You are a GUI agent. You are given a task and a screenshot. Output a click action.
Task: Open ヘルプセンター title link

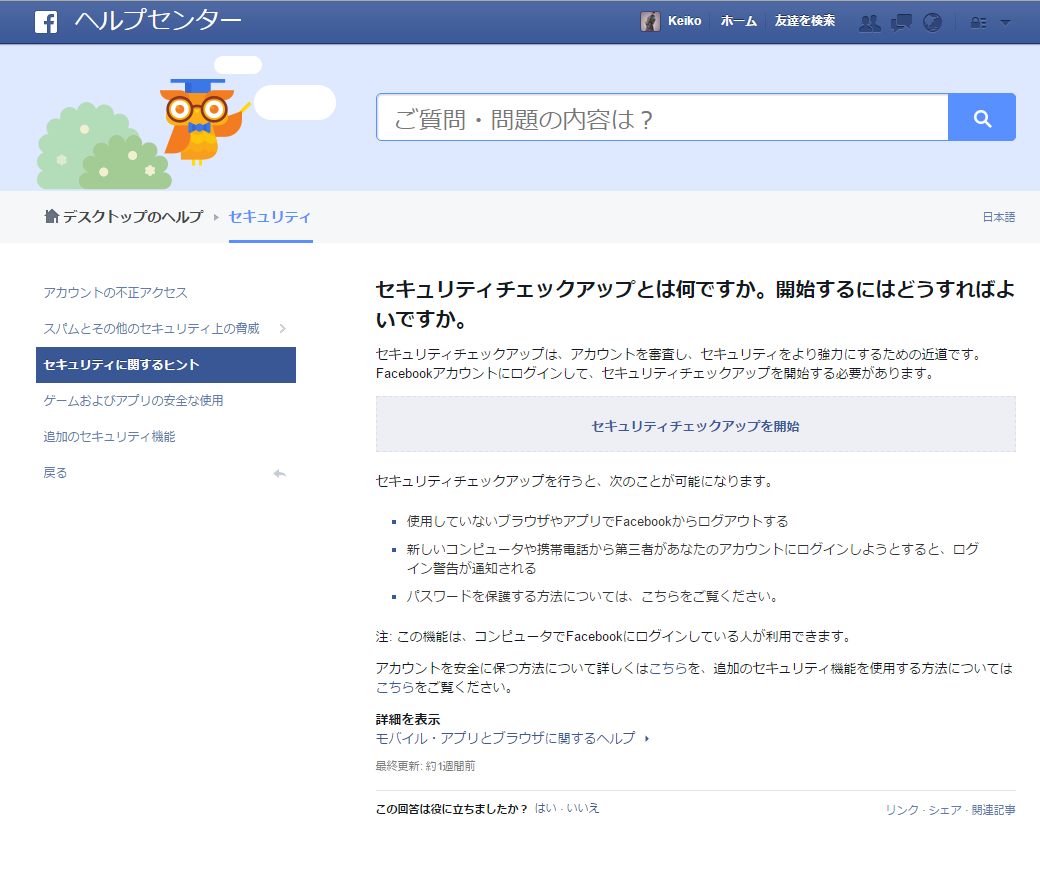click(158, 21)
